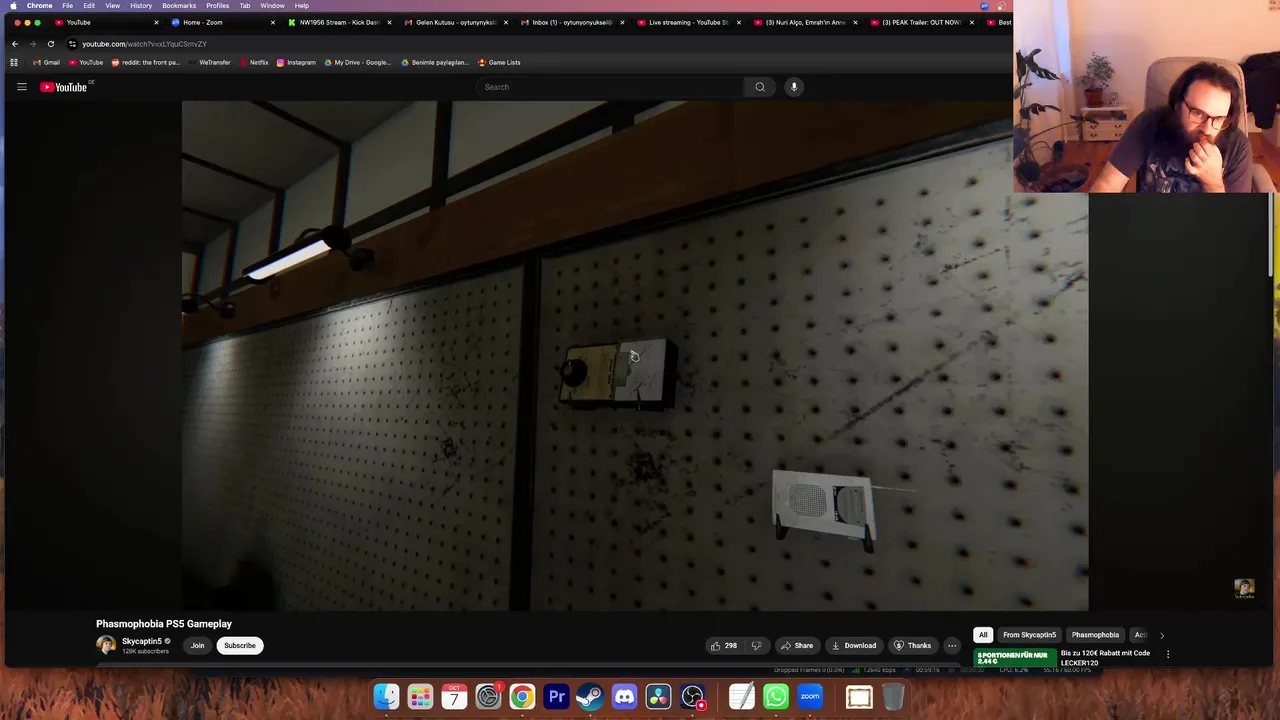Show more filter chips with right arrow
Screen dimensions: 1280x720
tap(1161, 635)
